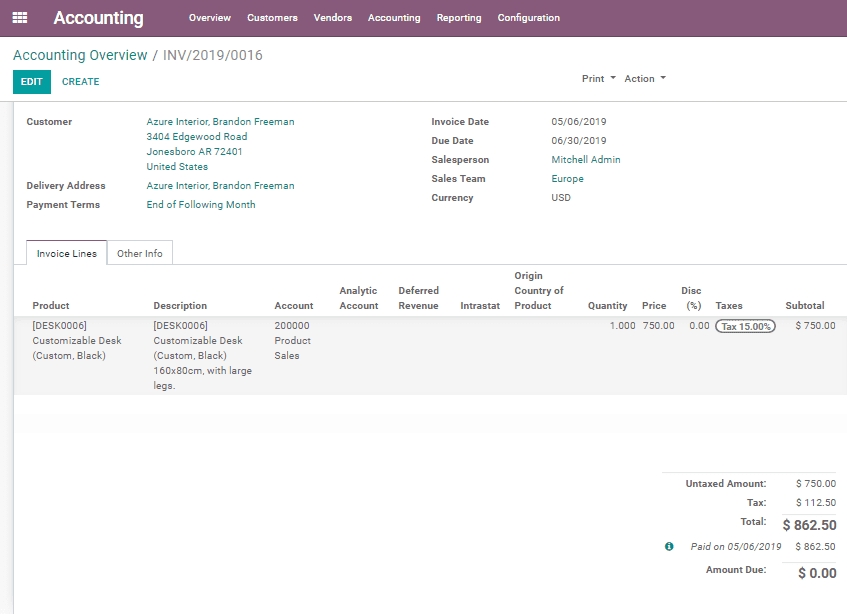Viewport: 847px width, 614px height.
Task: Open the Configuration menu
Action: click(x=528, y=17)
